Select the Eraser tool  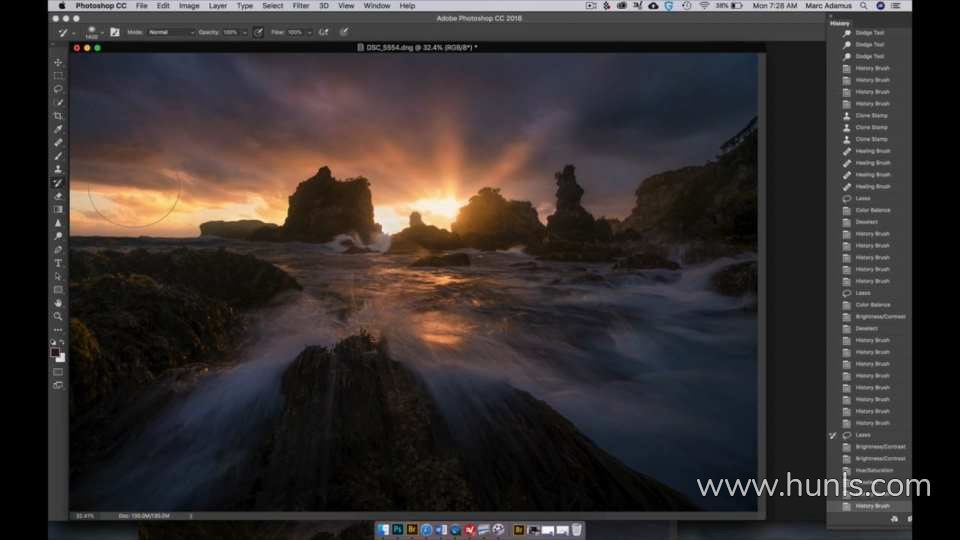pos(58,196)
